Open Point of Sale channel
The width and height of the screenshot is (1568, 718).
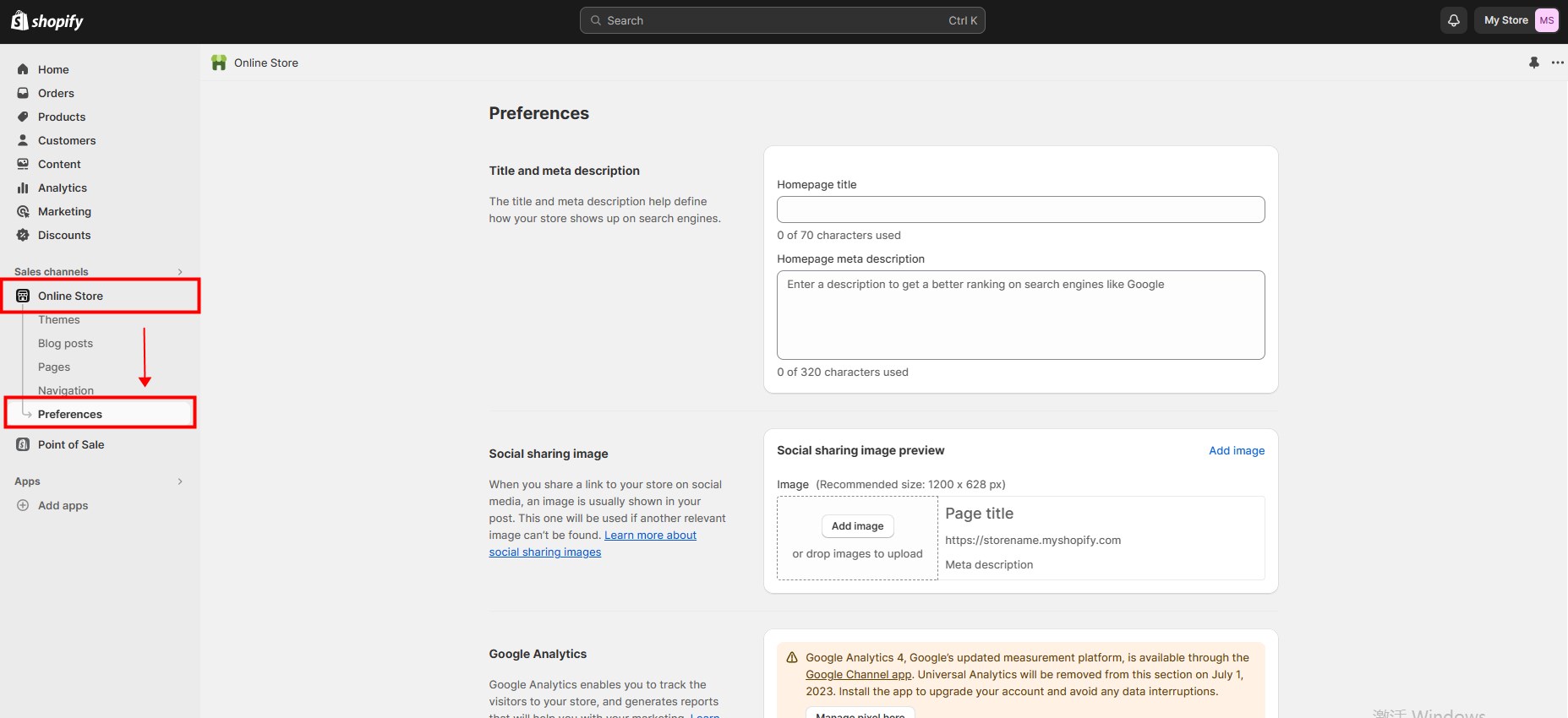click(71, 444)
